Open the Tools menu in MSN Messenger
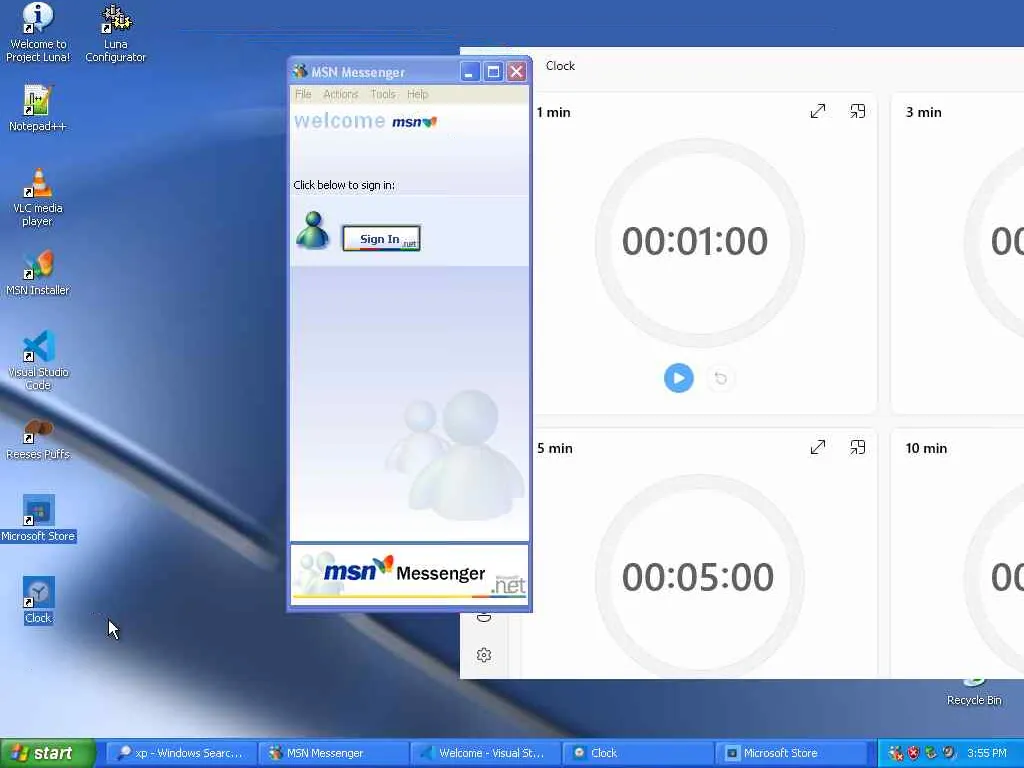The width and height of the screenshot is (1024, 768). click(383, 94)
